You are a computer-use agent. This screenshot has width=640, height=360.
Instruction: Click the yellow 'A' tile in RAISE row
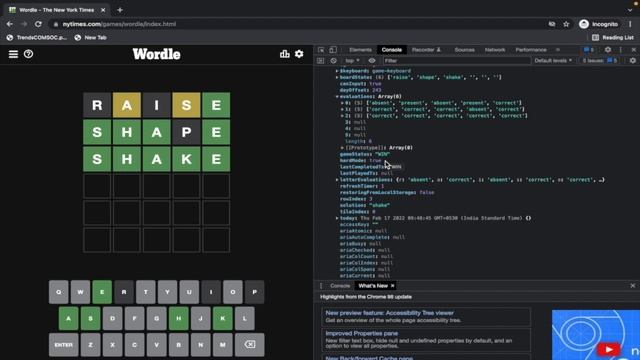point(127,105)
